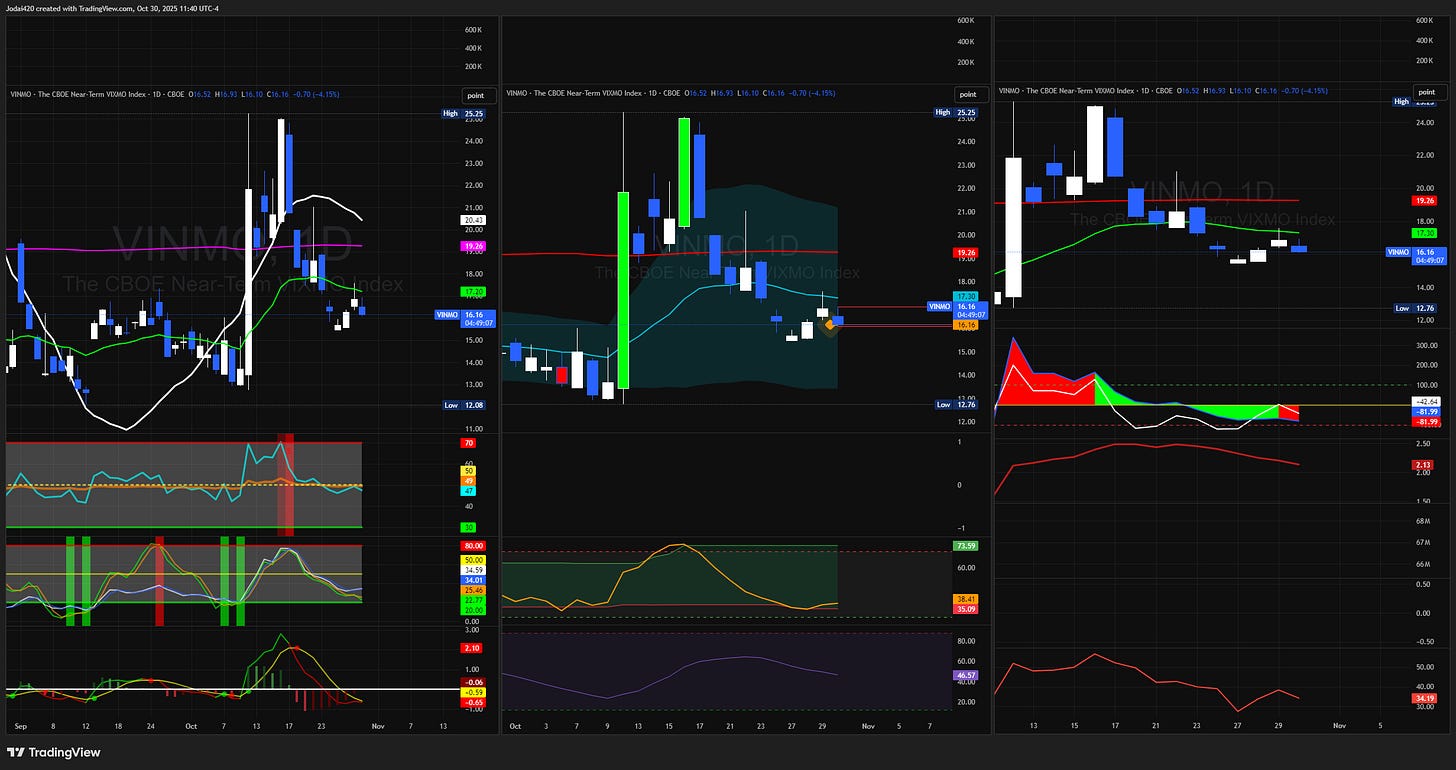The image size is (1456, 770).
Task: Select the green 30 oversold level label
Action: pyautogui.click(x=468, y=526)
